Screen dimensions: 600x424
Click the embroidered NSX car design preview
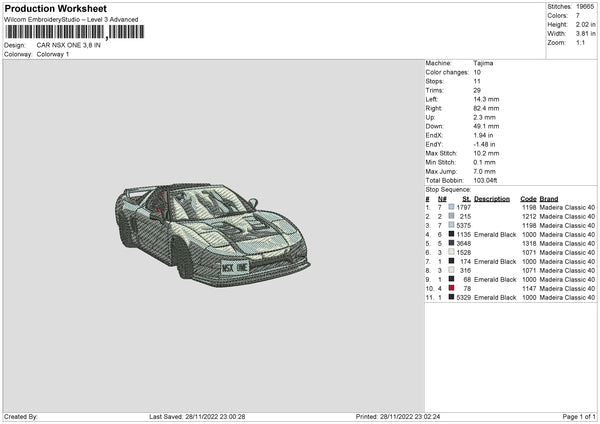point(213,231)
